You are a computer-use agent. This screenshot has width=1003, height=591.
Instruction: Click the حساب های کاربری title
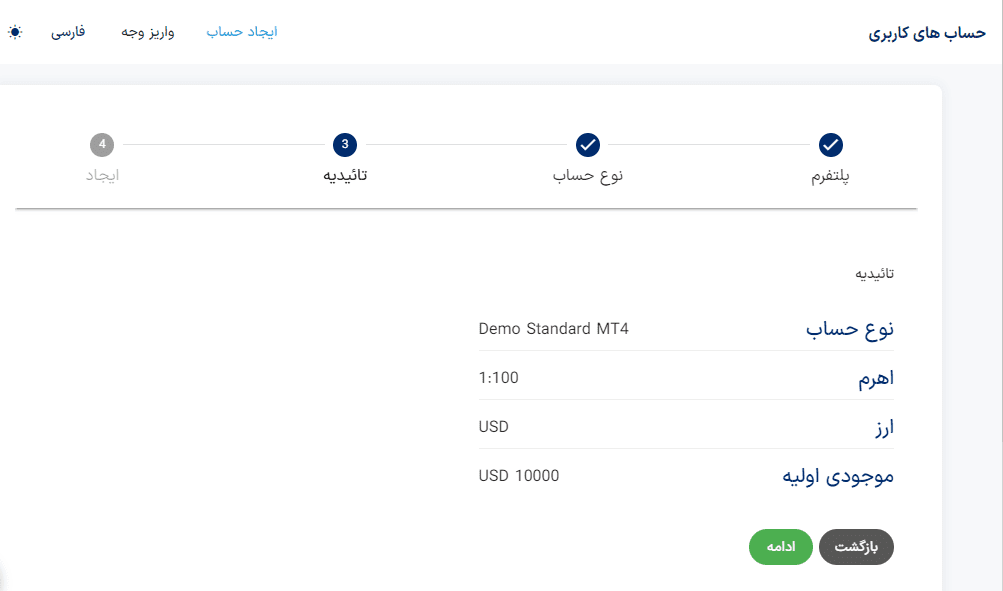pos(927,33)
